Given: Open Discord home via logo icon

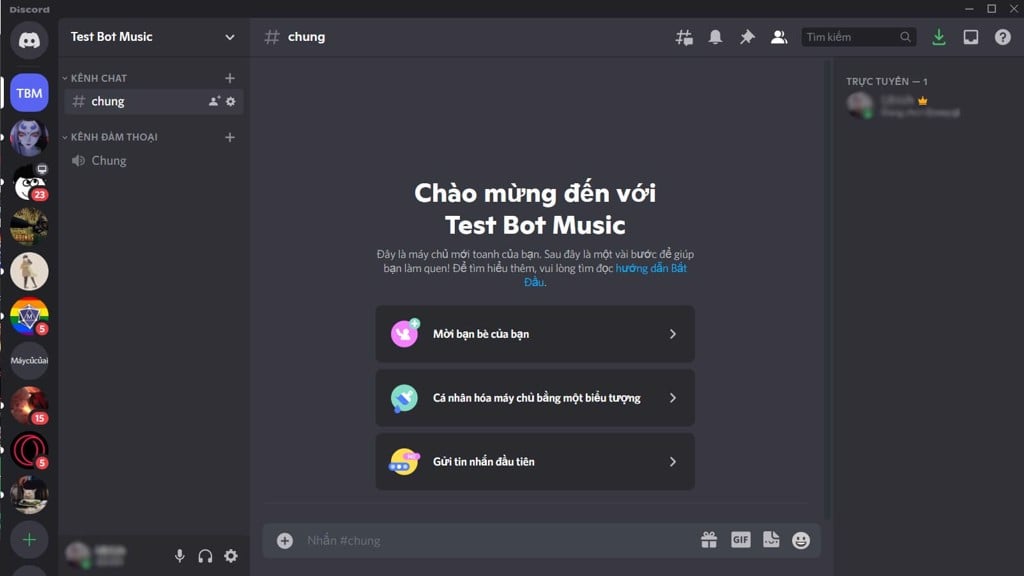Looking at the screenshot, I should coord(29,40).
